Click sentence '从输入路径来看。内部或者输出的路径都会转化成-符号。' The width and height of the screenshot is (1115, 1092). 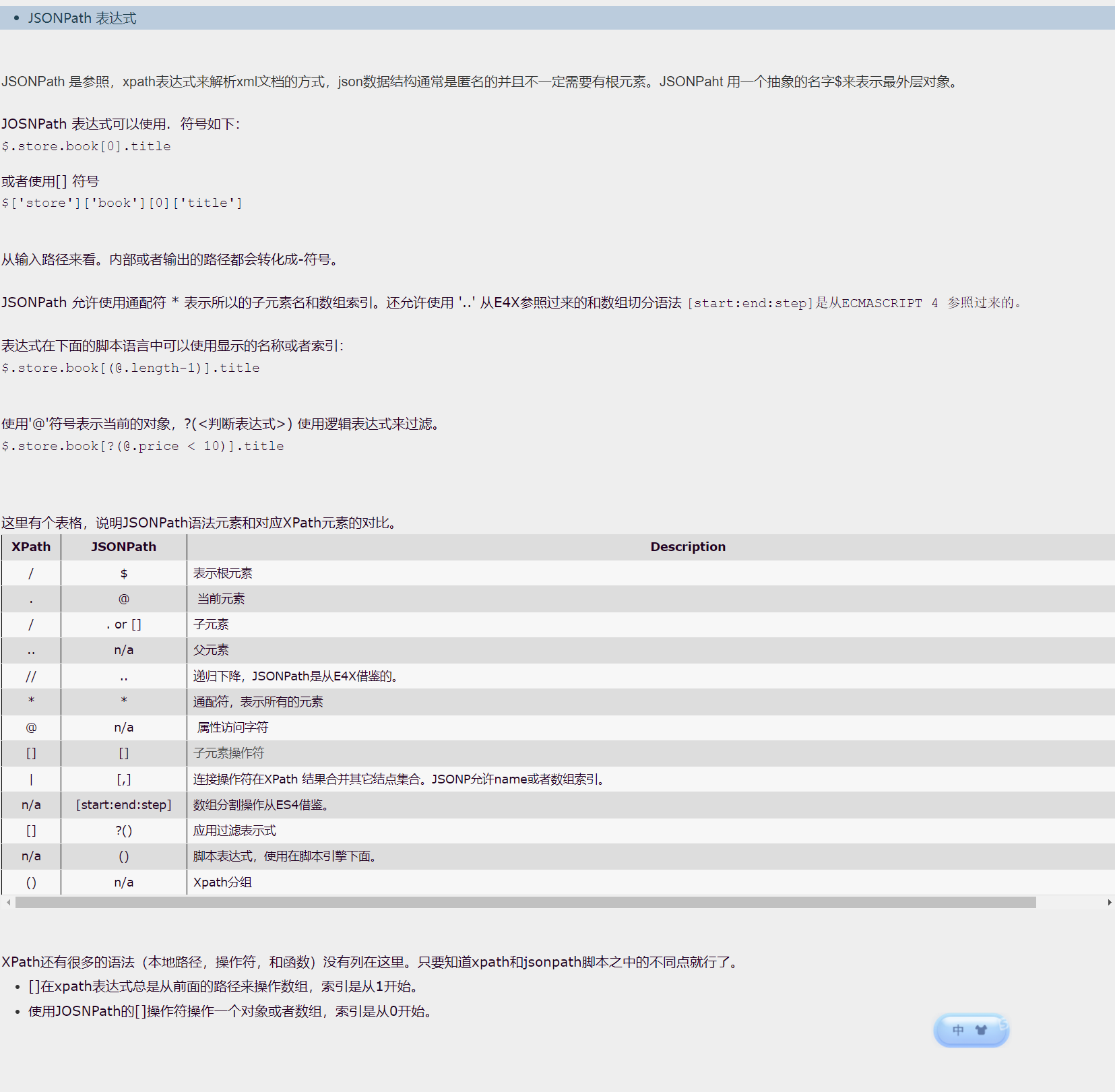coord(171,259)
